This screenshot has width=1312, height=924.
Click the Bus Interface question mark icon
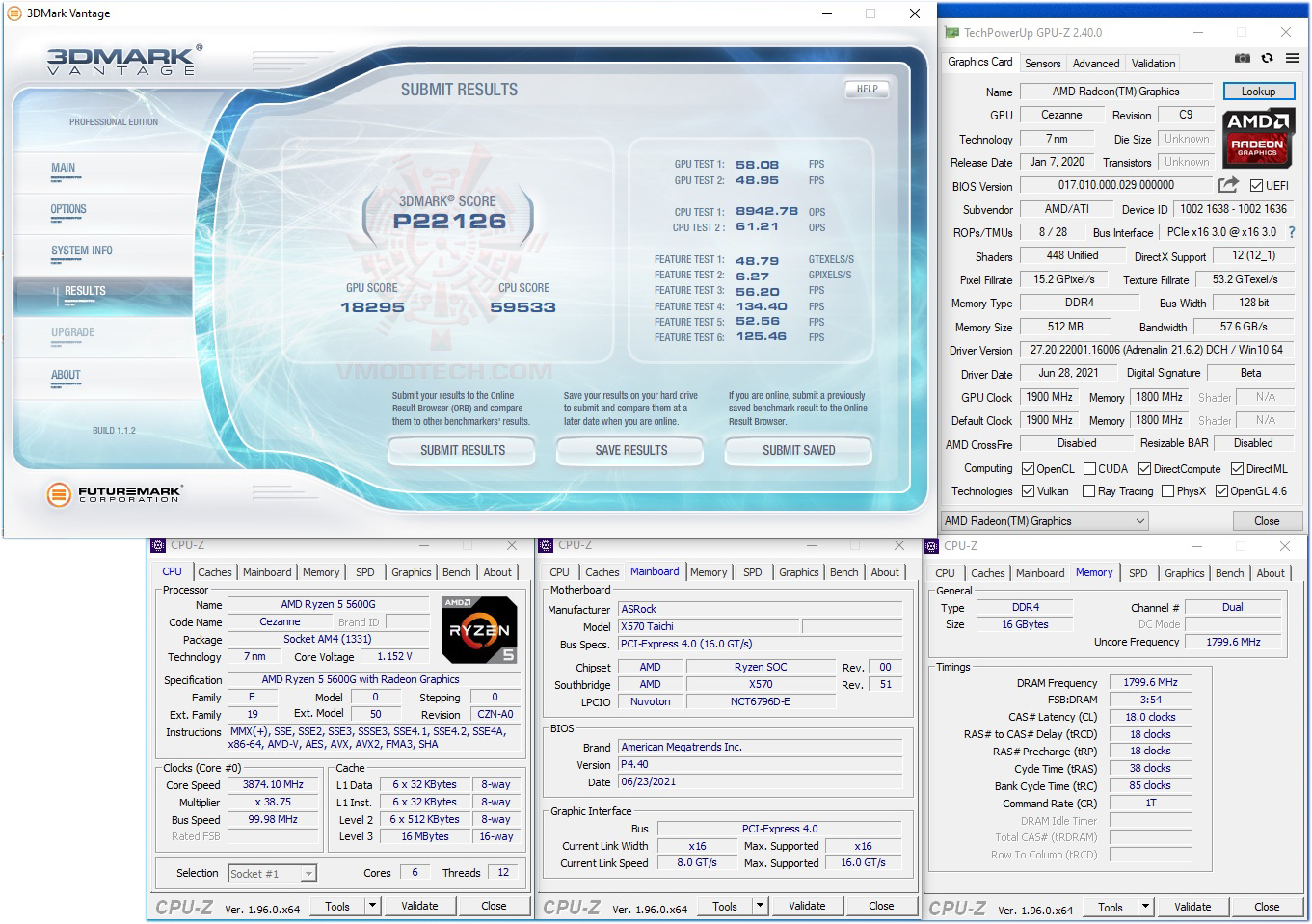click(1292, 232)
